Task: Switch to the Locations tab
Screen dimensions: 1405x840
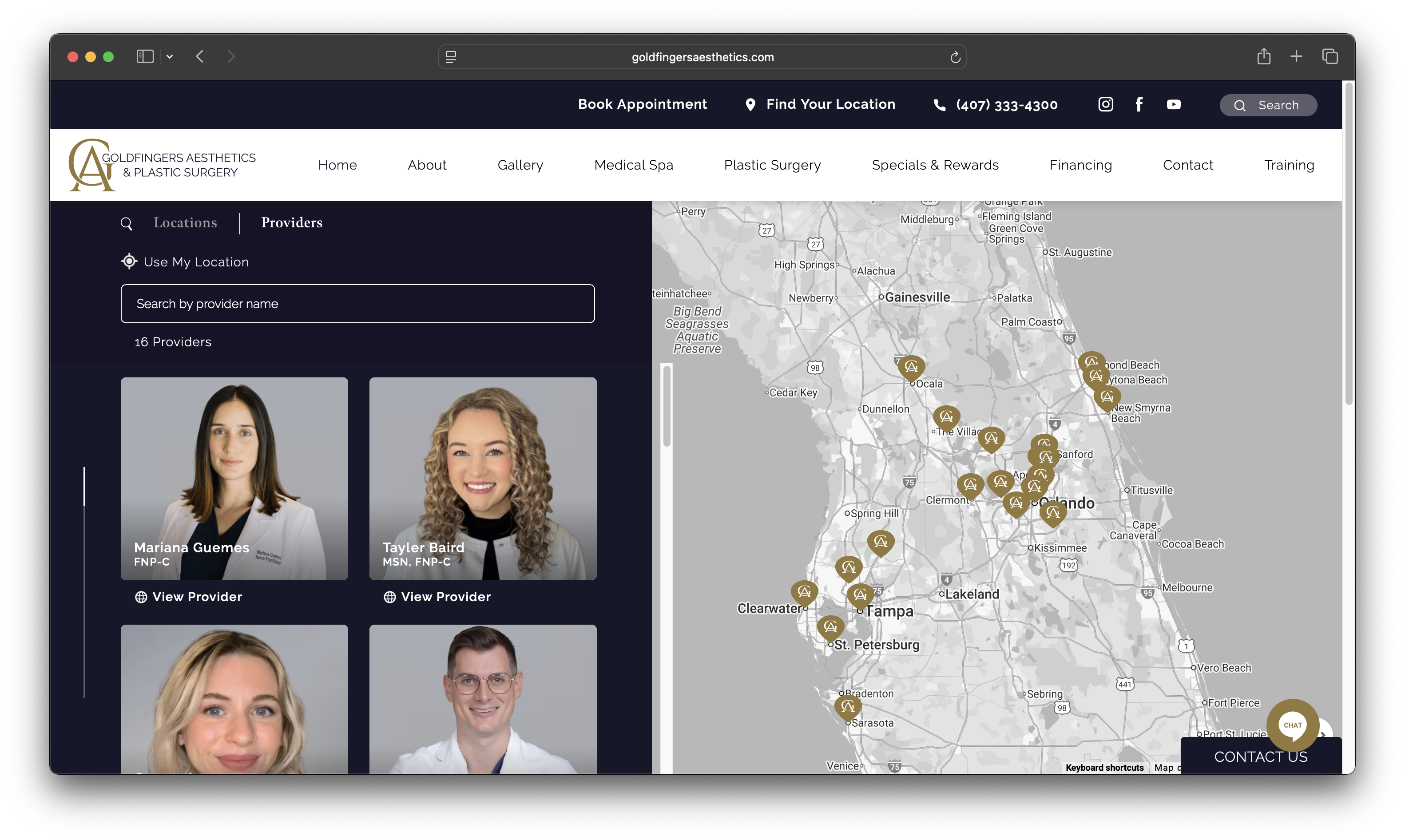Action: 185,222
